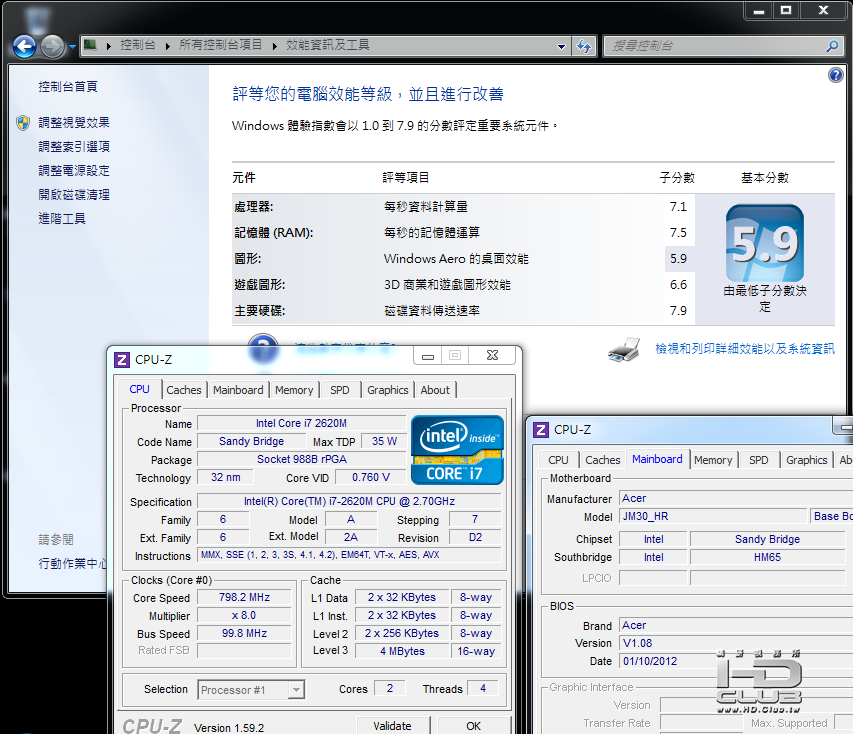The image size is (853, 734).
Task: Open 調整視覺效果 link
Action: coord(74,122)
